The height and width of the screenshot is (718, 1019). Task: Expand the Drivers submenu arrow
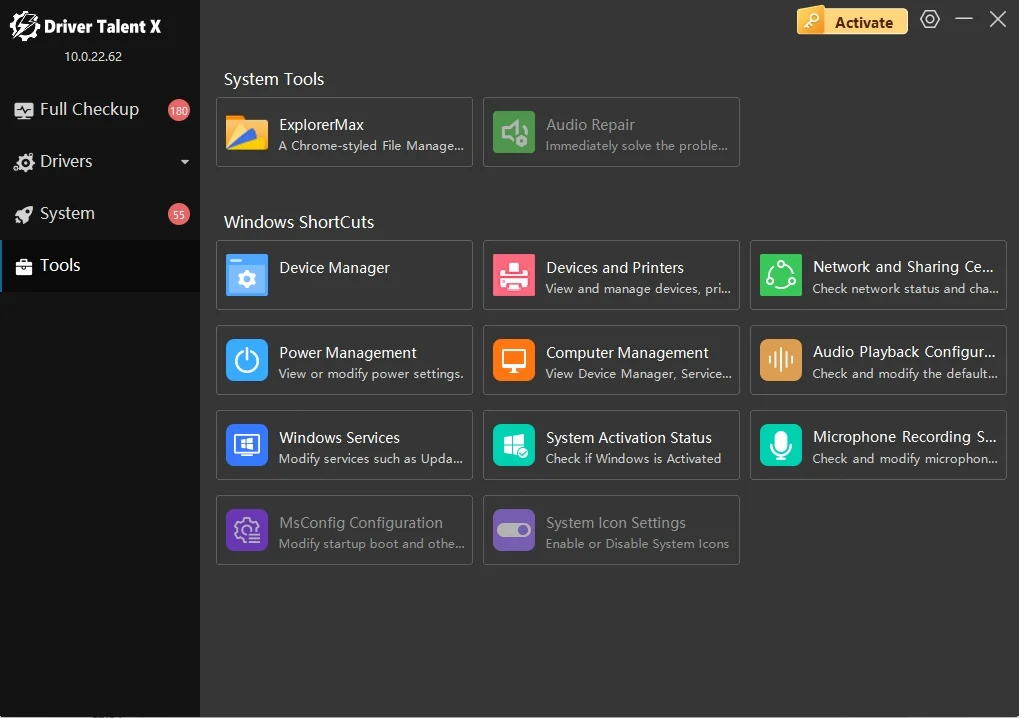(185, 162)
